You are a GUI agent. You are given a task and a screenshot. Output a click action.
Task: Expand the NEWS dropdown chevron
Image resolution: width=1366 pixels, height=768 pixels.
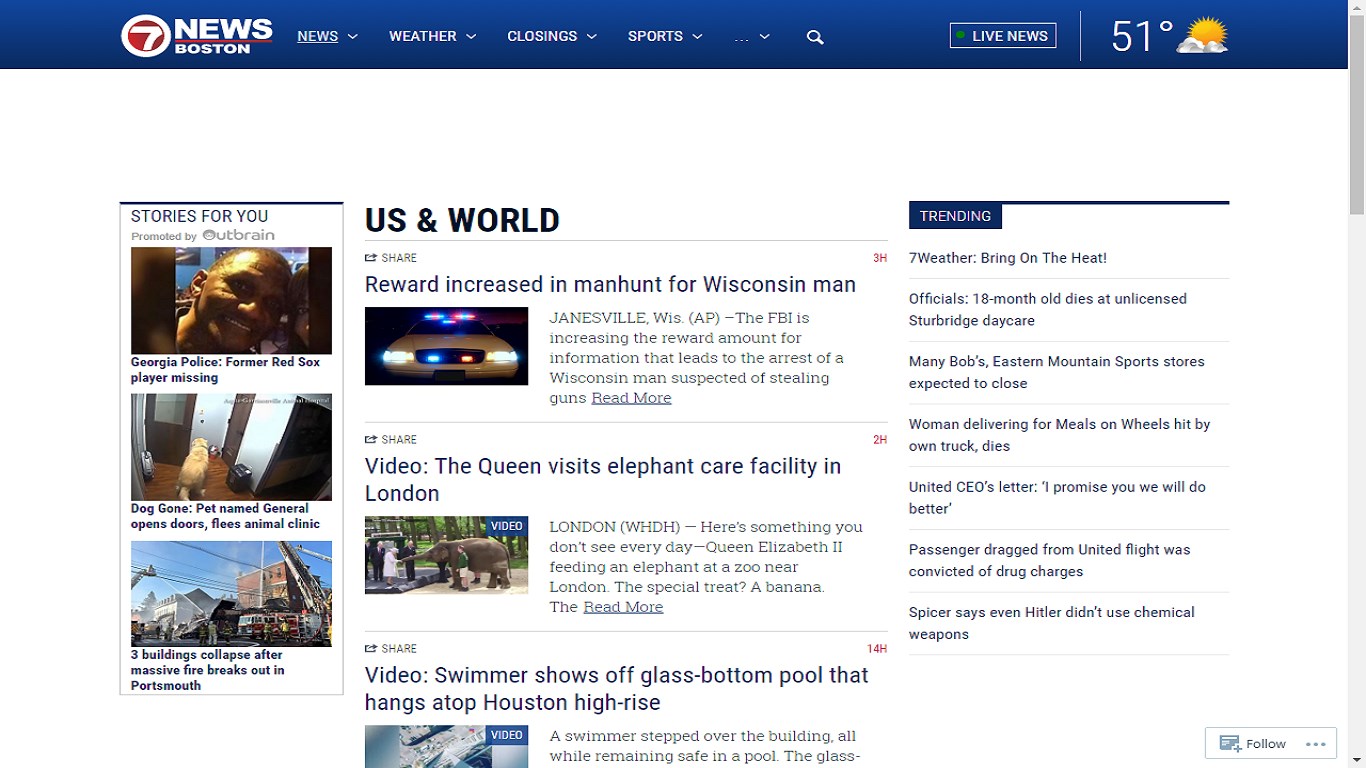point(352,36)
